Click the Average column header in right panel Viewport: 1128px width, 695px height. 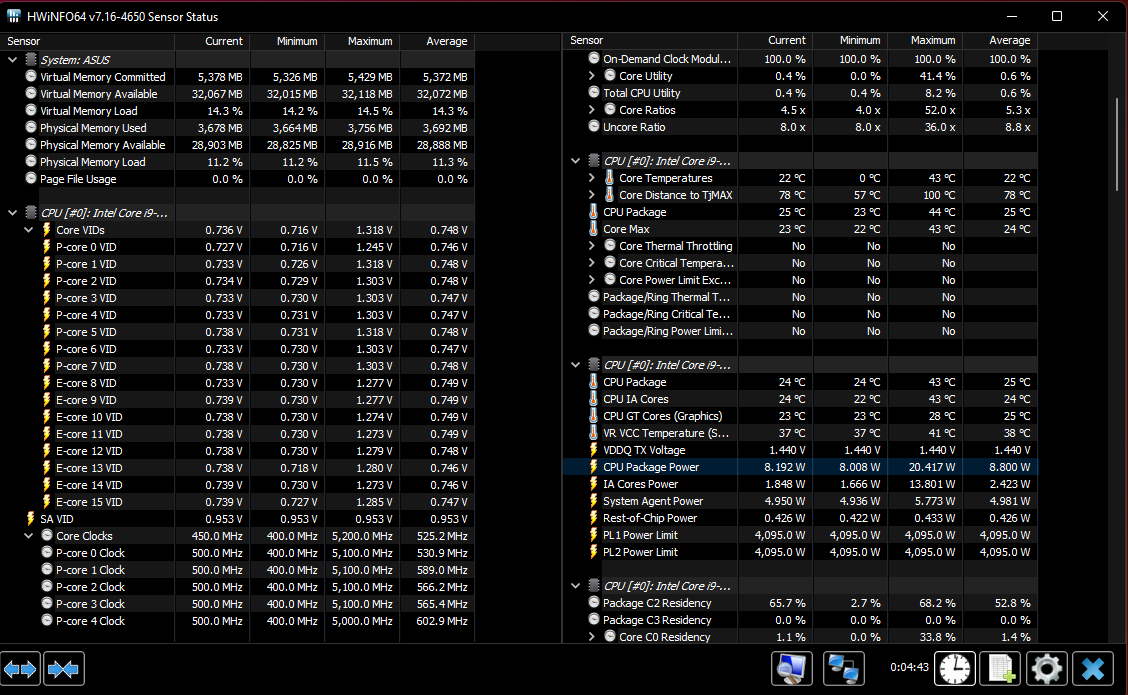pos(999,40)
